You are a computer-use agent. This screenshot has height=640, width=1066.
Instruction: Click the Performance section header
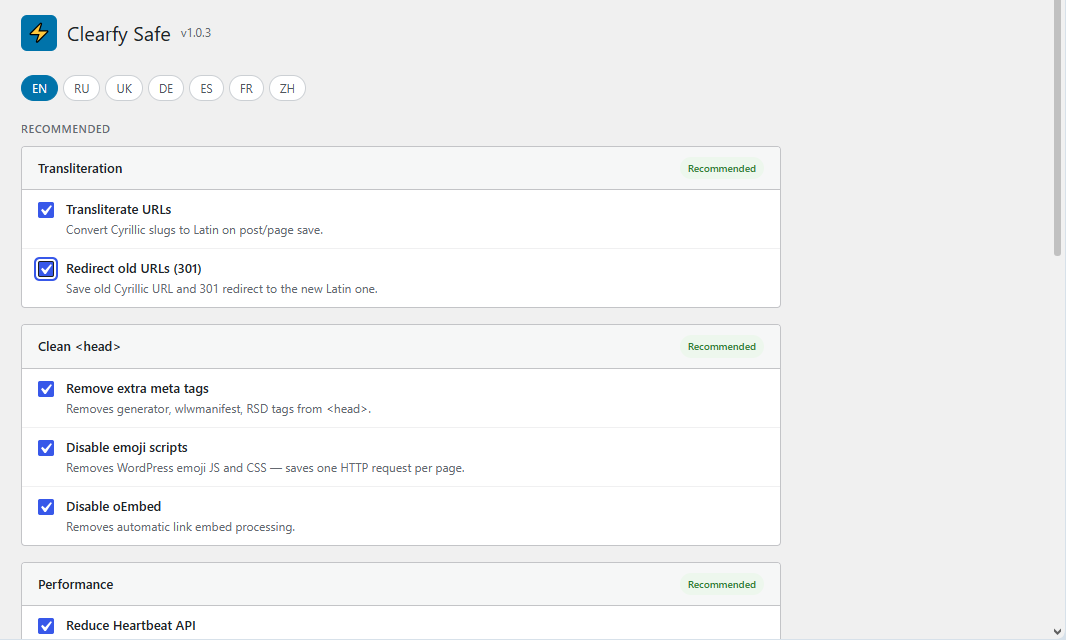pyautogui.click(x=401, y=585)
